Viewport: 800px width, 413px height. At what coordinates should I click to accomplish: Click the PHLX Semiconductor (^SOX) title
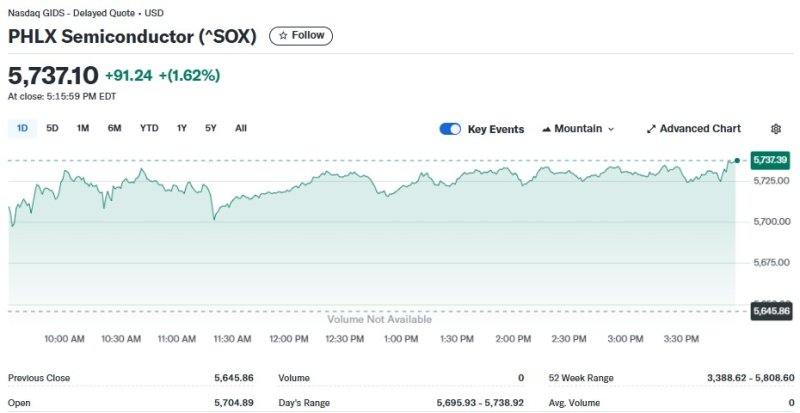coord(132,36)
